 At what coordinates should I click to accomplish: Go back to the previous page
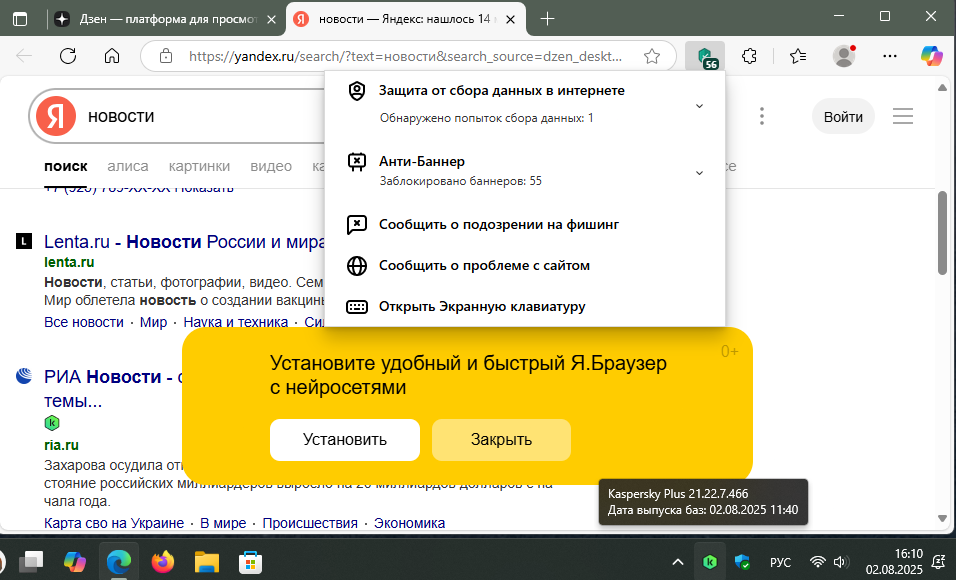24,57
